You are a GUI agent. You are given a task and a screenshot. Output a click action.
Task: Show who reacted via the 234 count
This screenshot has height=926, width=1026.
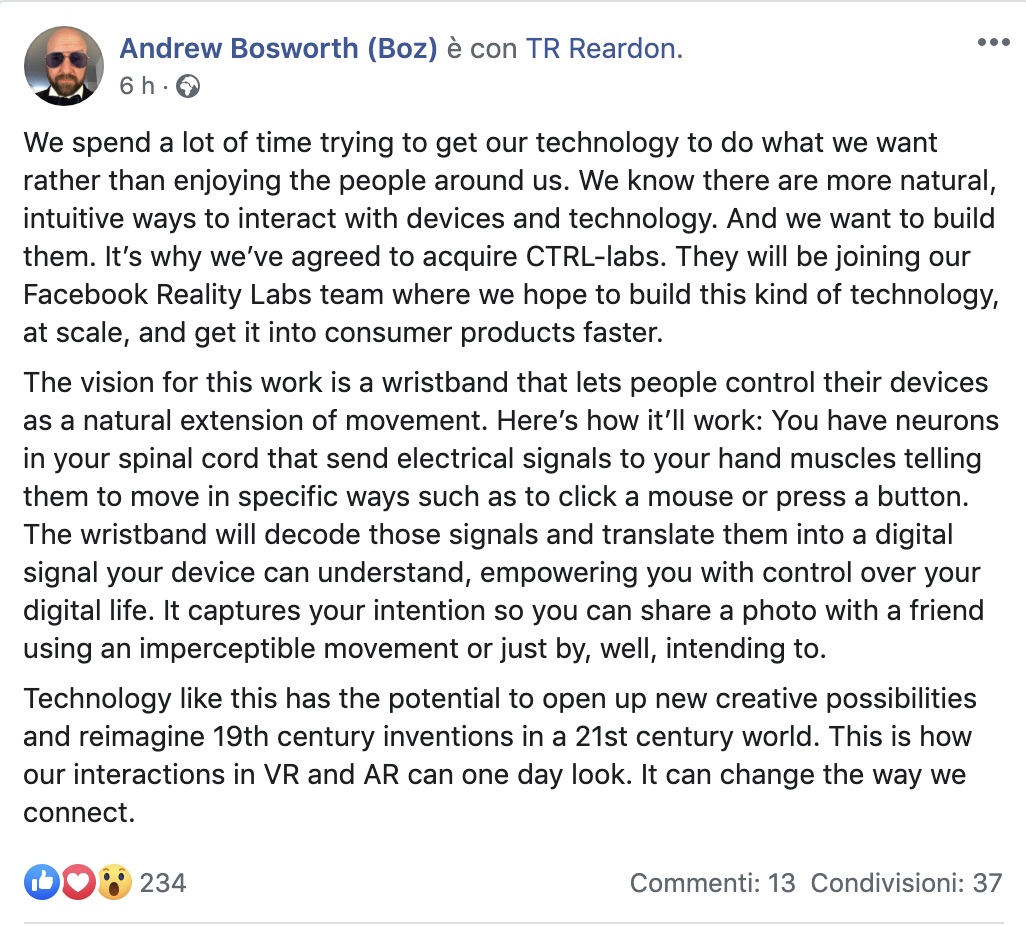pyautogui.click(x=163, y=883)
